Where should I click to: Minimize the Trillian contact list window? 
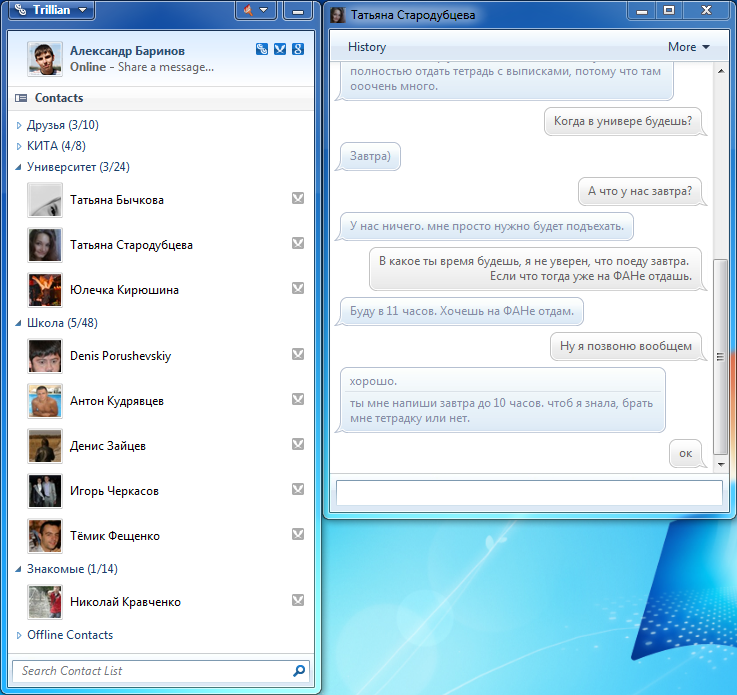[298, 11]
